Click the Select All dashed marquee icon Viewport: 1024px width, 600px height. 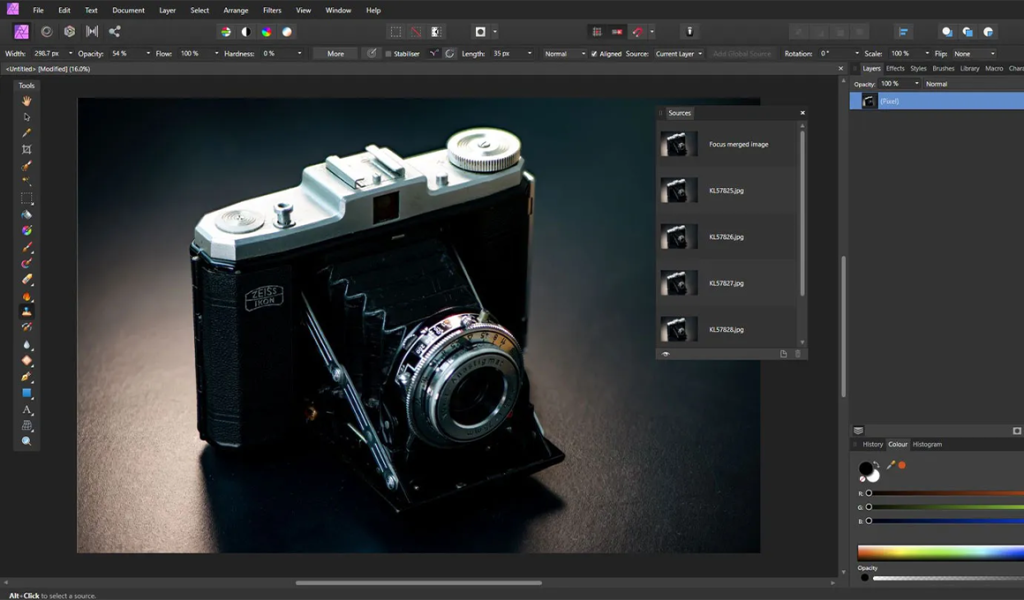[x=396, y=31]
